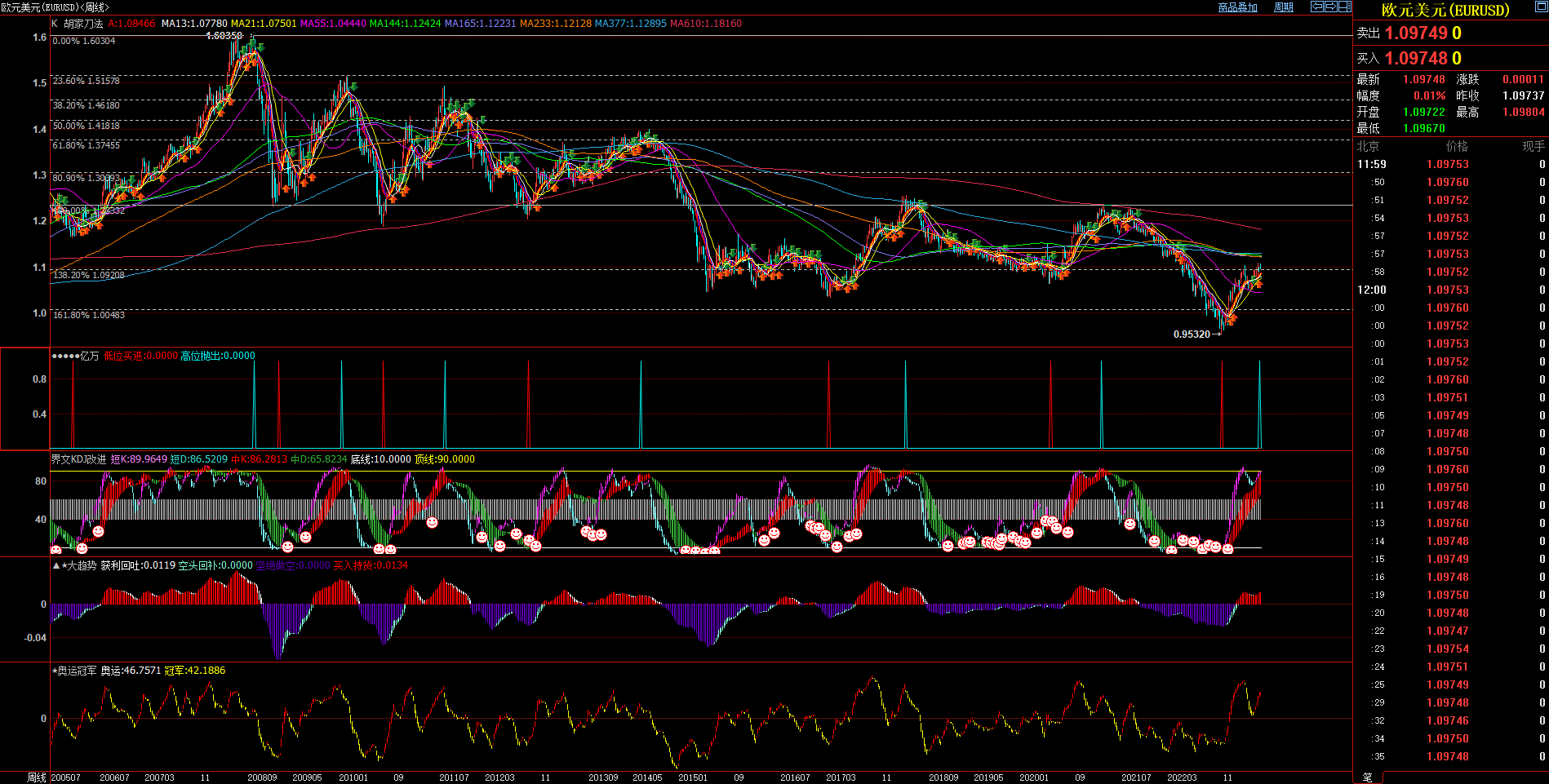Click the MA377:1.12895 moving average label

[630, 24]
